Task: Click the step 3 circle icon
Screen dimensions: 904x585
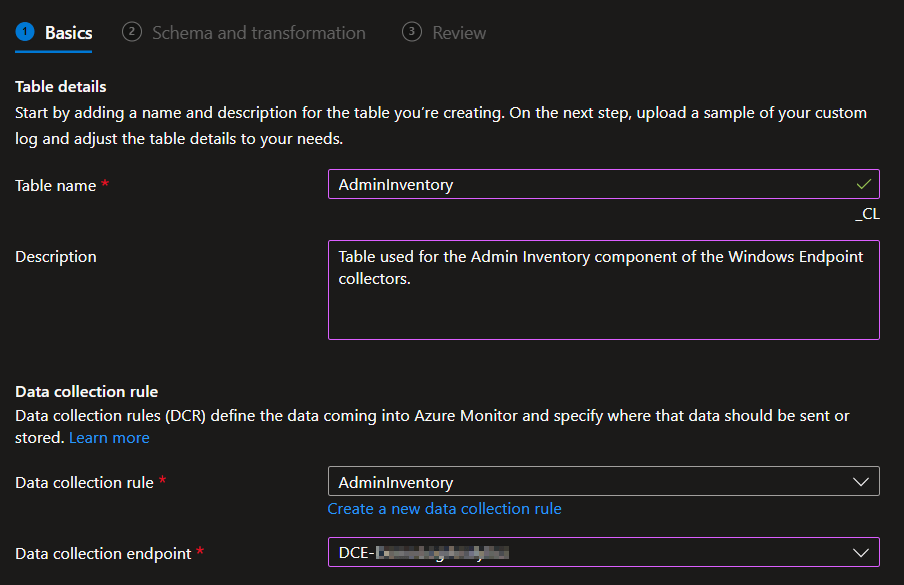Action: [x=412, y=32]
